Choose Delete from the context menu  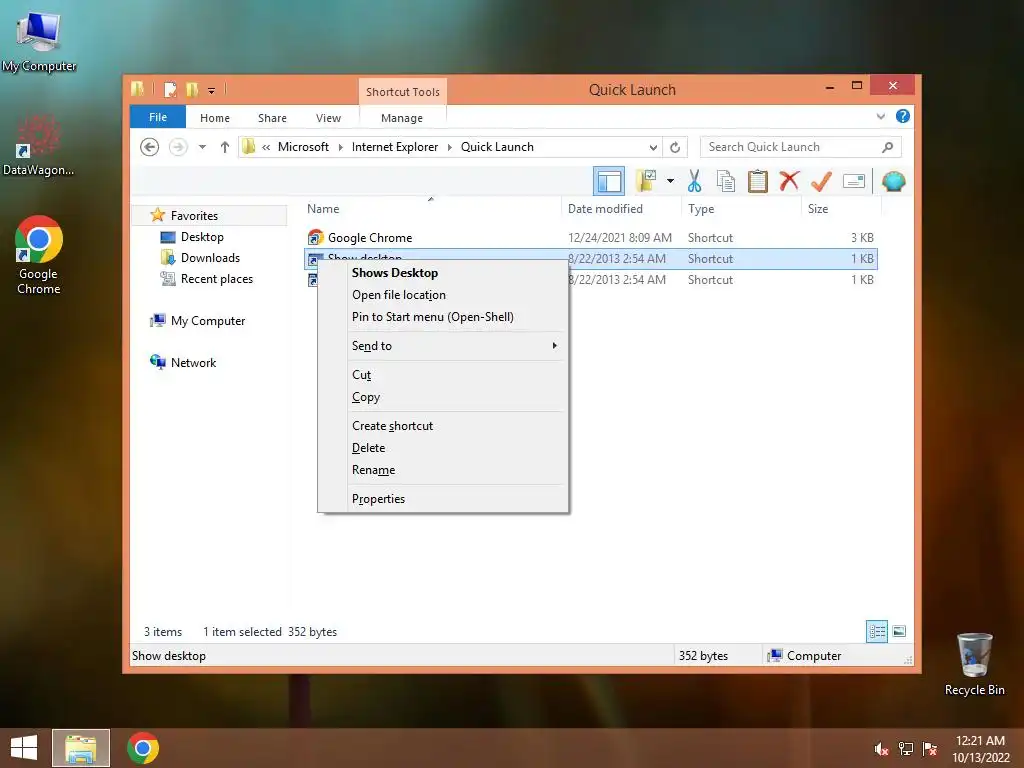pos(368,448)
